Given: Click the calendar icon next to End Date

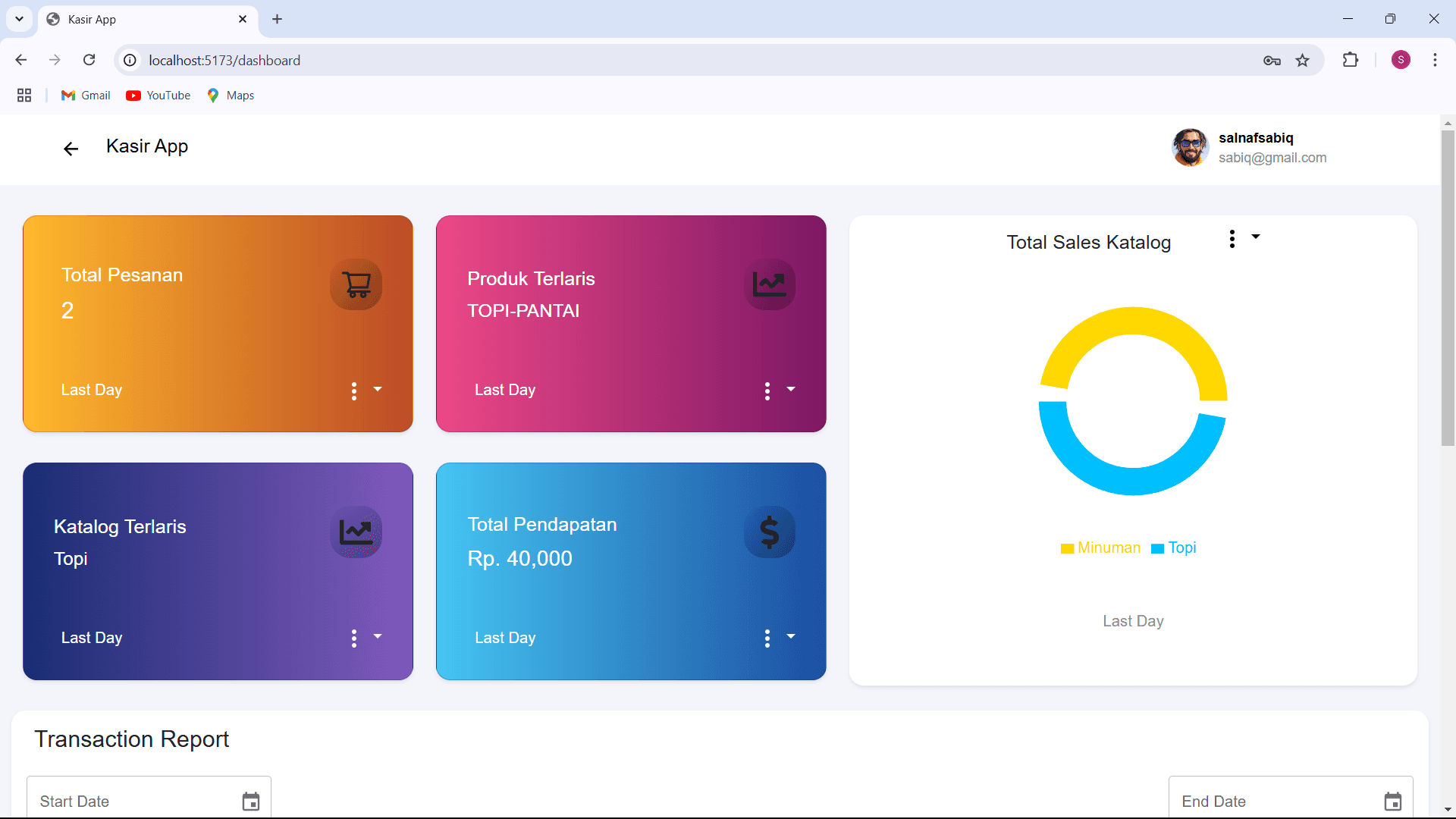Looking at the screenshot, I should (x=1392, y=802).
